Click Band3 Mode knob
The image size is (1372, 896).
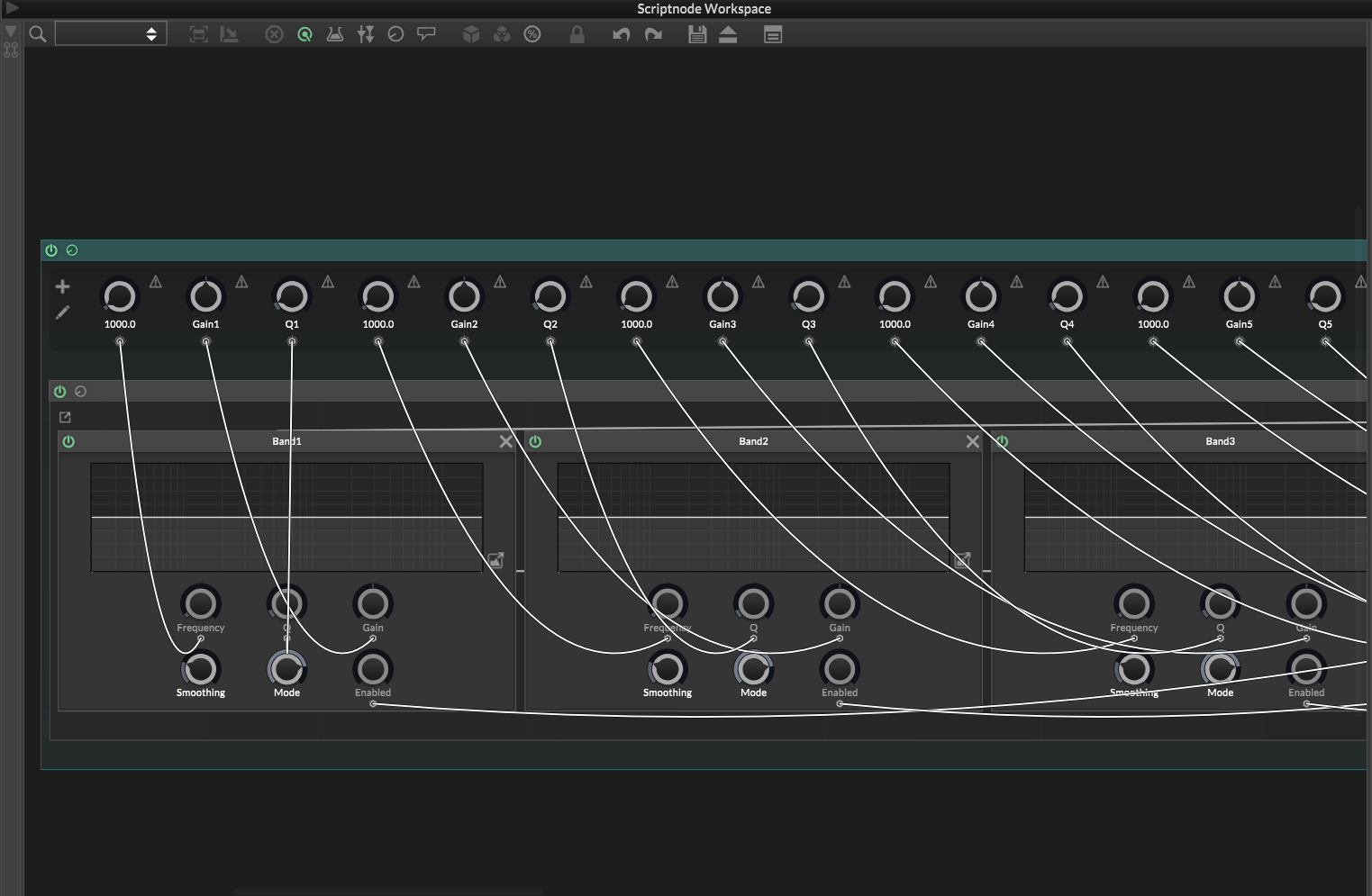point(1220,669)
